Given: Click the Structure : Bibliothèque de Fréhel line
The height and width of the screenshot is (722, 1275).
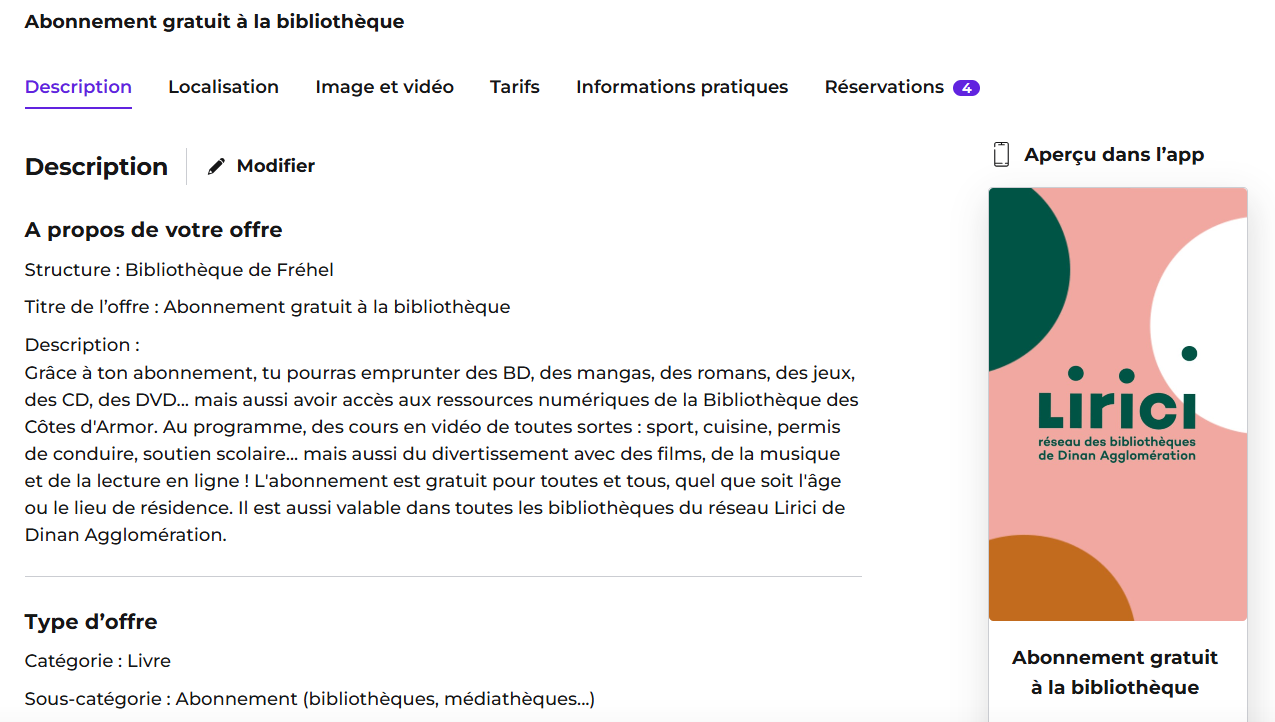Looking at the screenshot, I should pos(179,270).
